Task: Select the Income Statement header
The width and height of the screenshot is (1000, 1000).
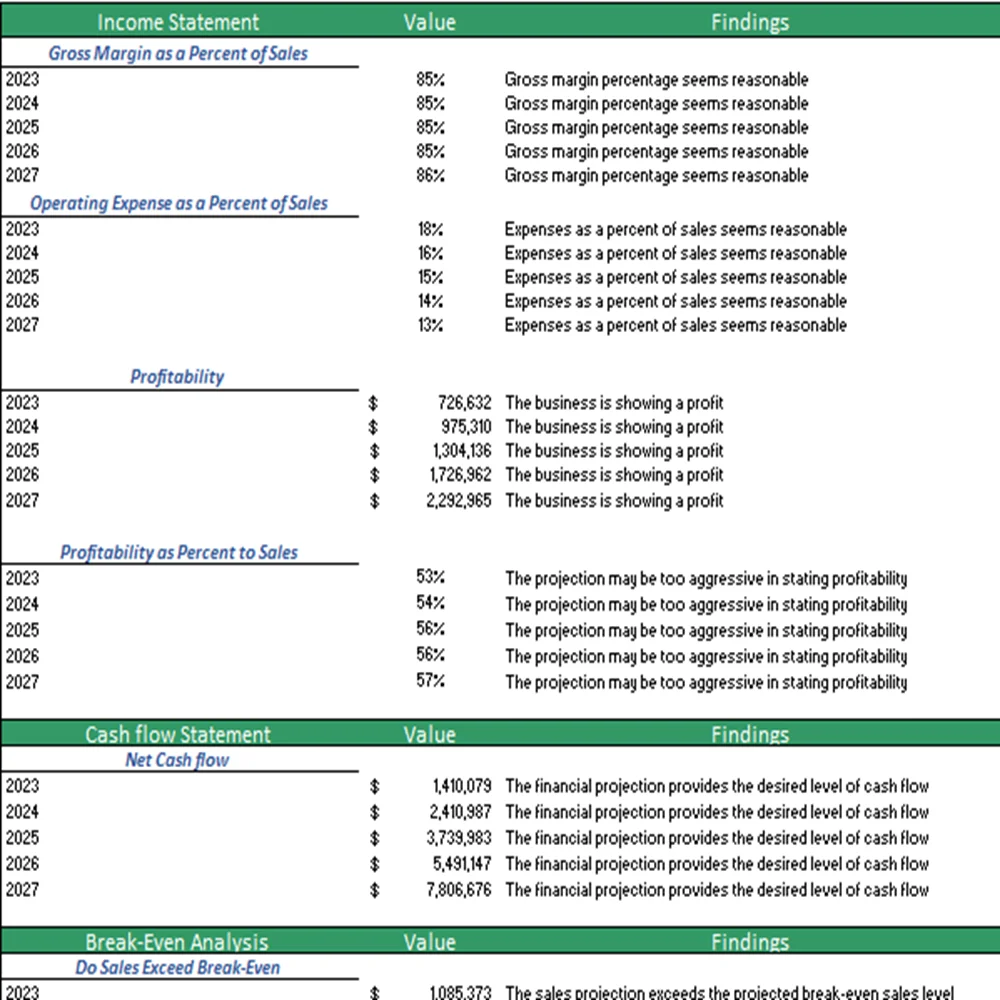Action: pos(177,22)
